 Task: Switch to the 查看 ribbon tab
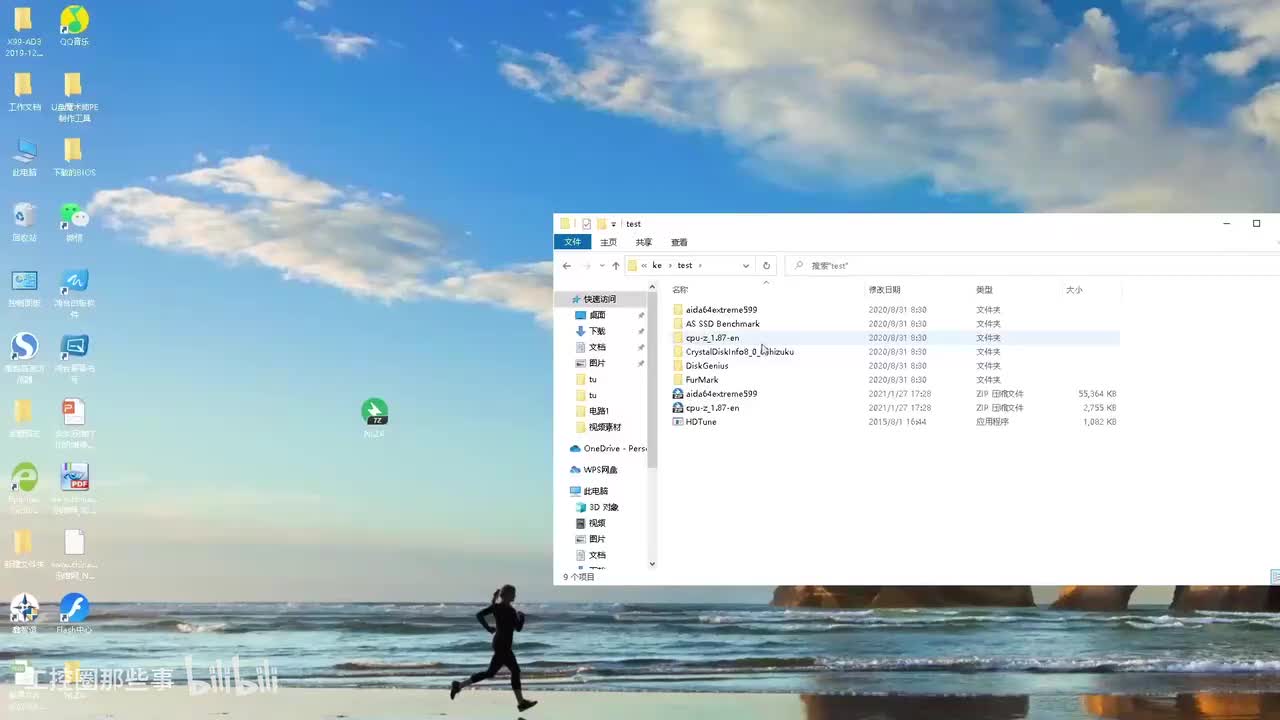679,242
